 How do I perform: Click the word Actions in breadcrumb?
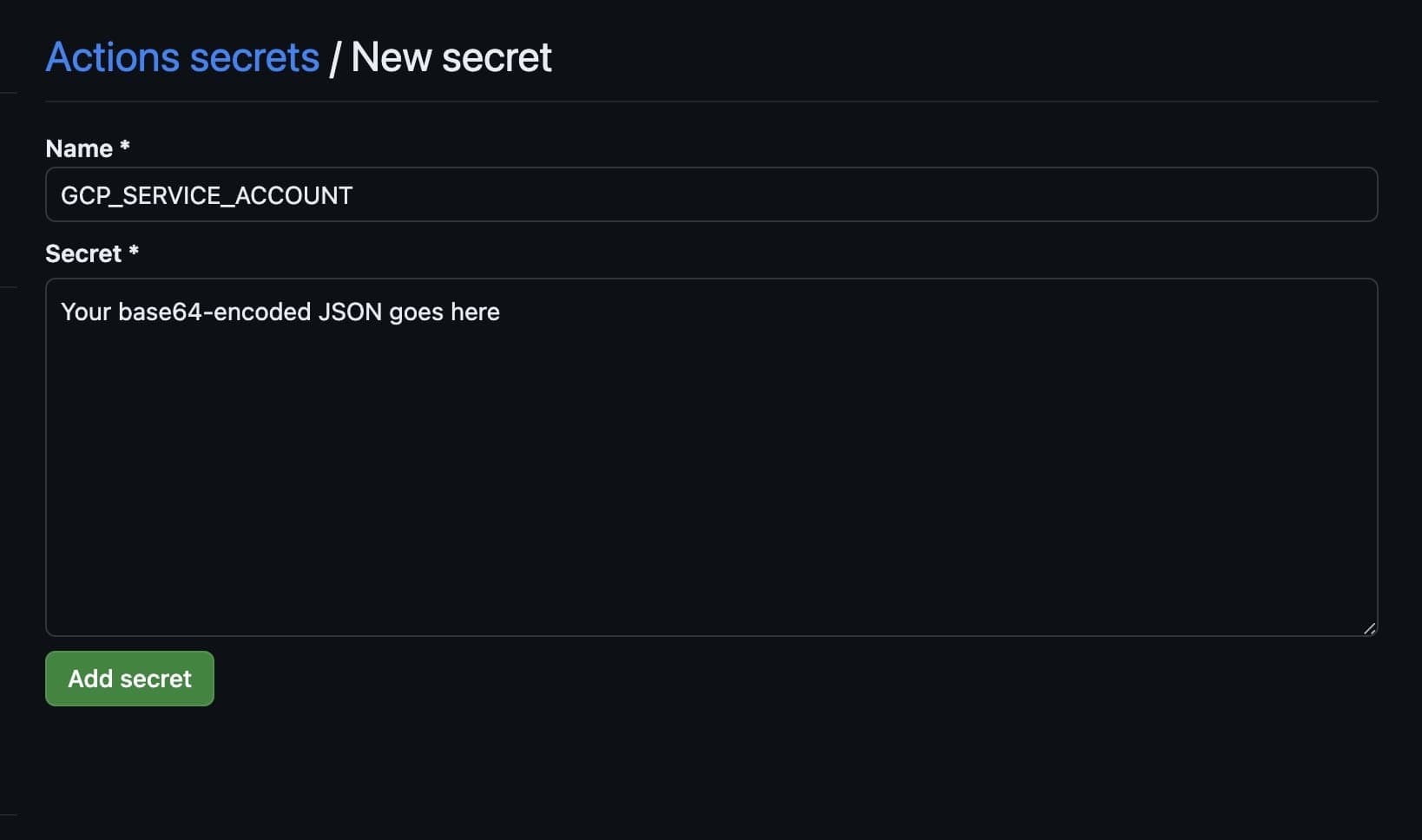point(113,58)
